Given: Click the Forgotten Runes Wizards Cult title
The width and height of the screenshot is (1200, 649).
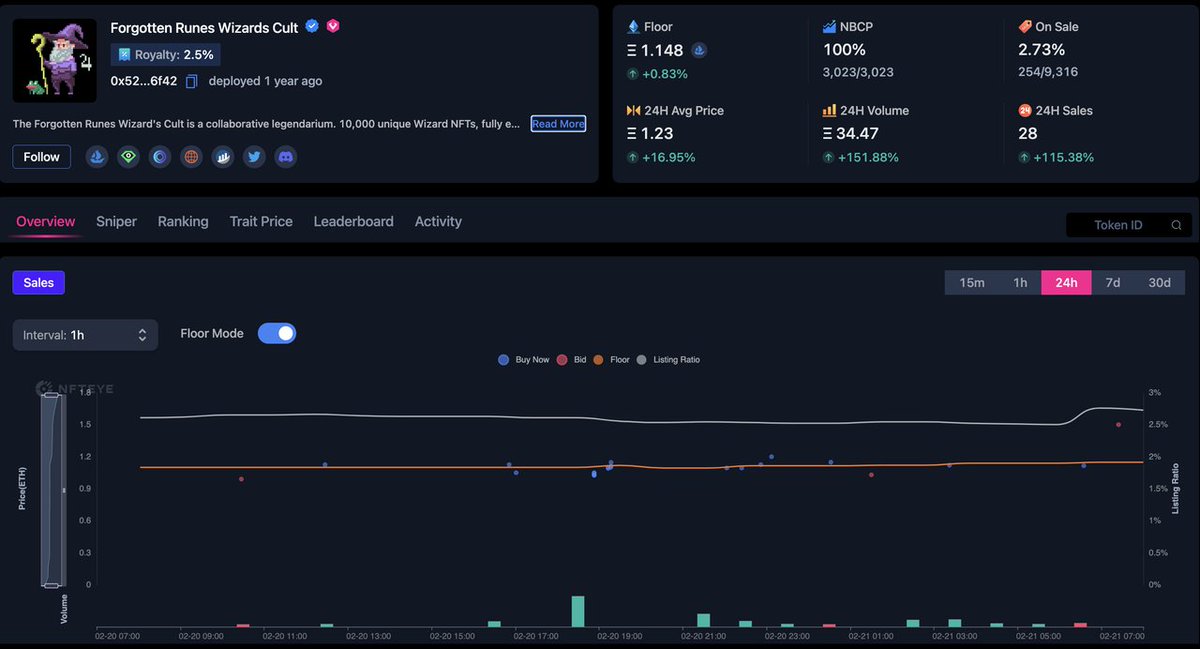Looking at the screenshot, I should [204, 27].
